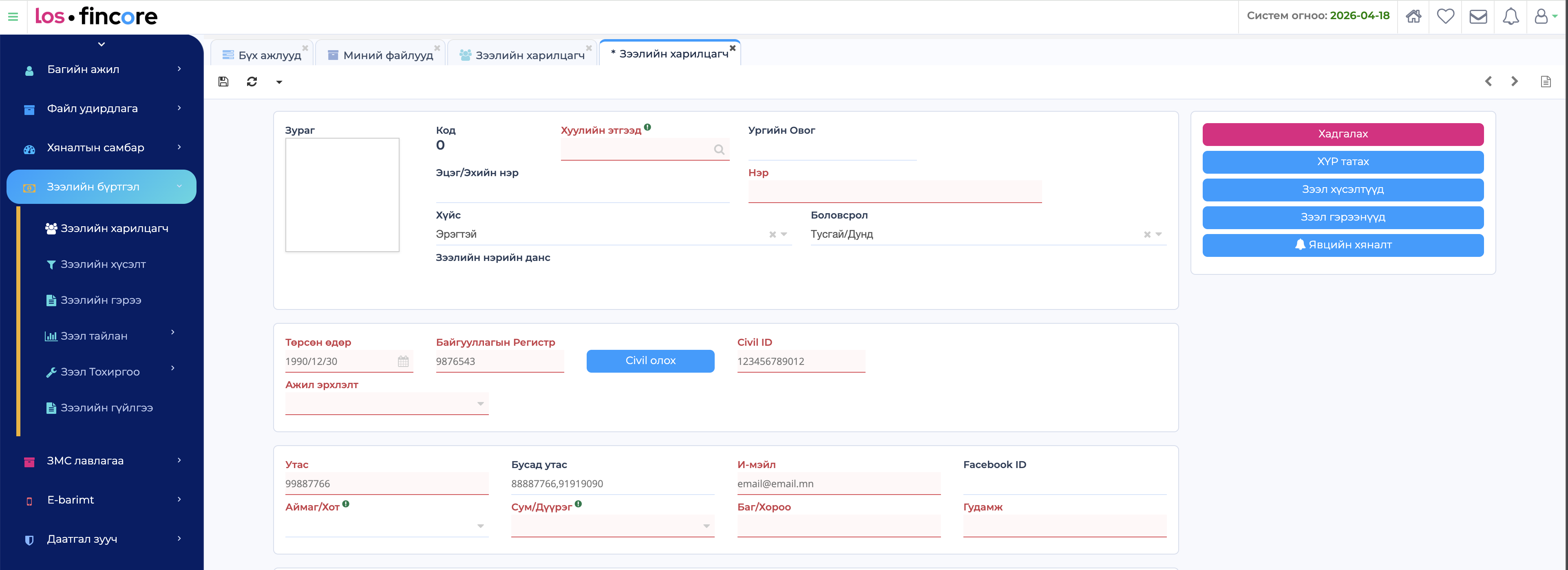The width and height of the screenshot is (1568, 570).
Task: Click Civil олох button
Action: tap(650, 361)
